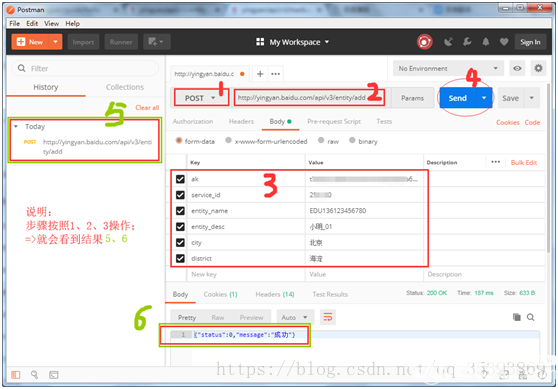This screenshot has height=389, width=558.
Task: Show response Headers (14) tab
Action: click(275, 294)
